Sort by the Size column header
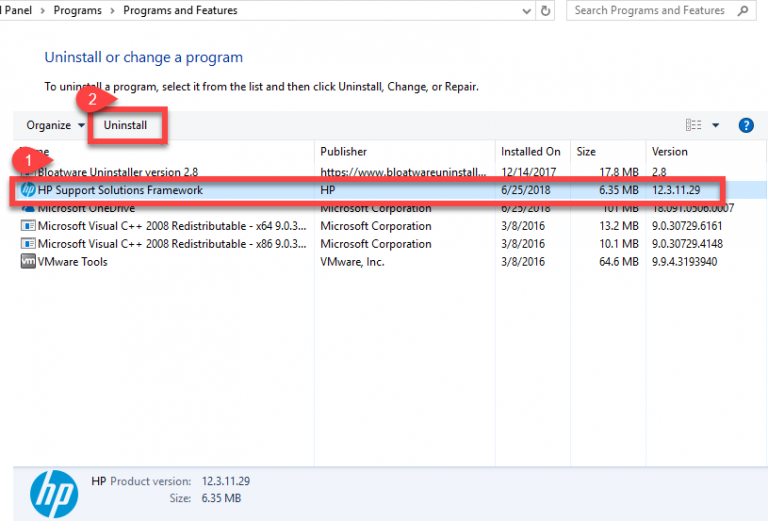Viewport: 768px width, 521px height. click(x=608, y=152)
